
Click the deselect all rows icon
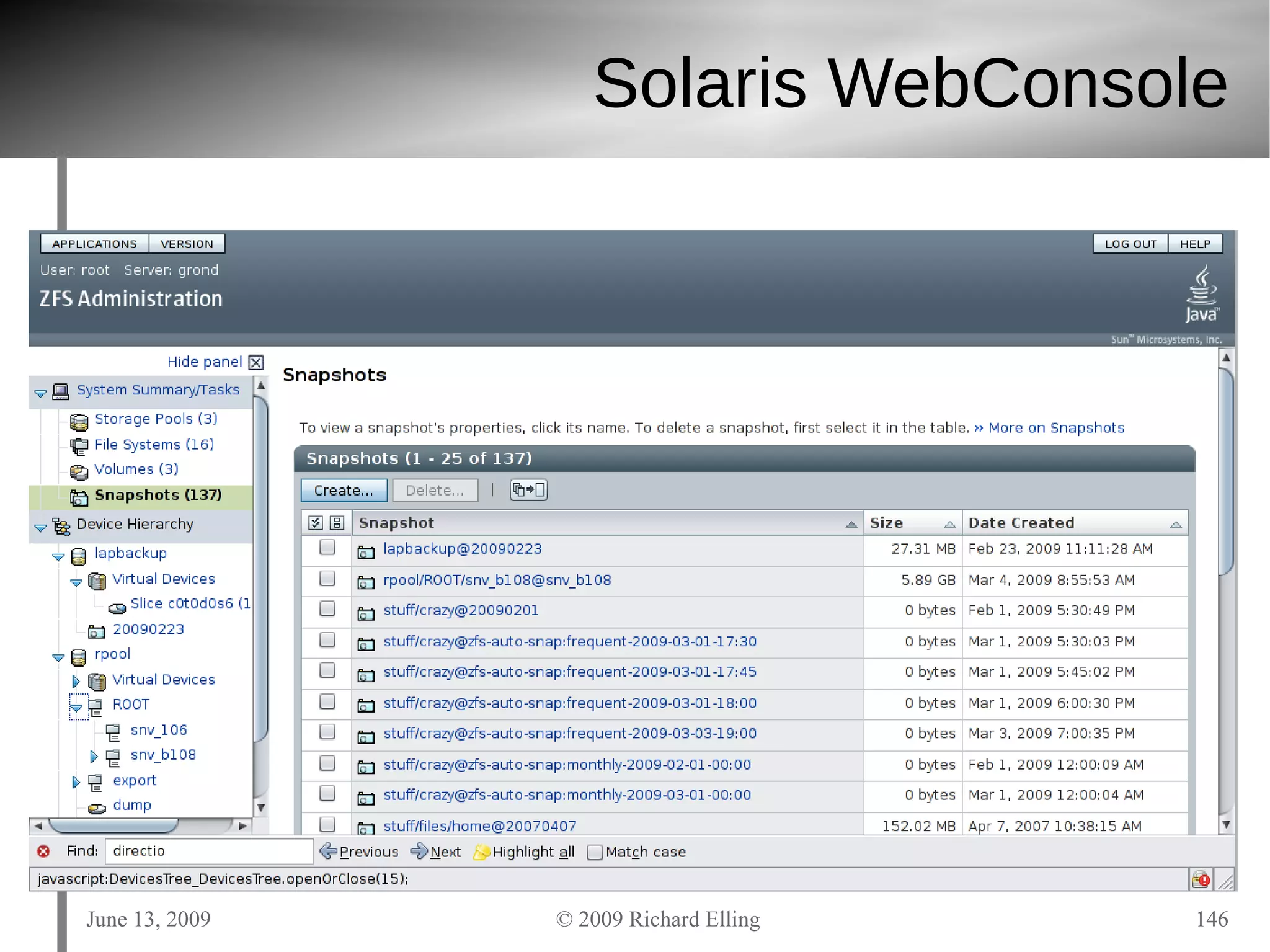tap(337, 523)
